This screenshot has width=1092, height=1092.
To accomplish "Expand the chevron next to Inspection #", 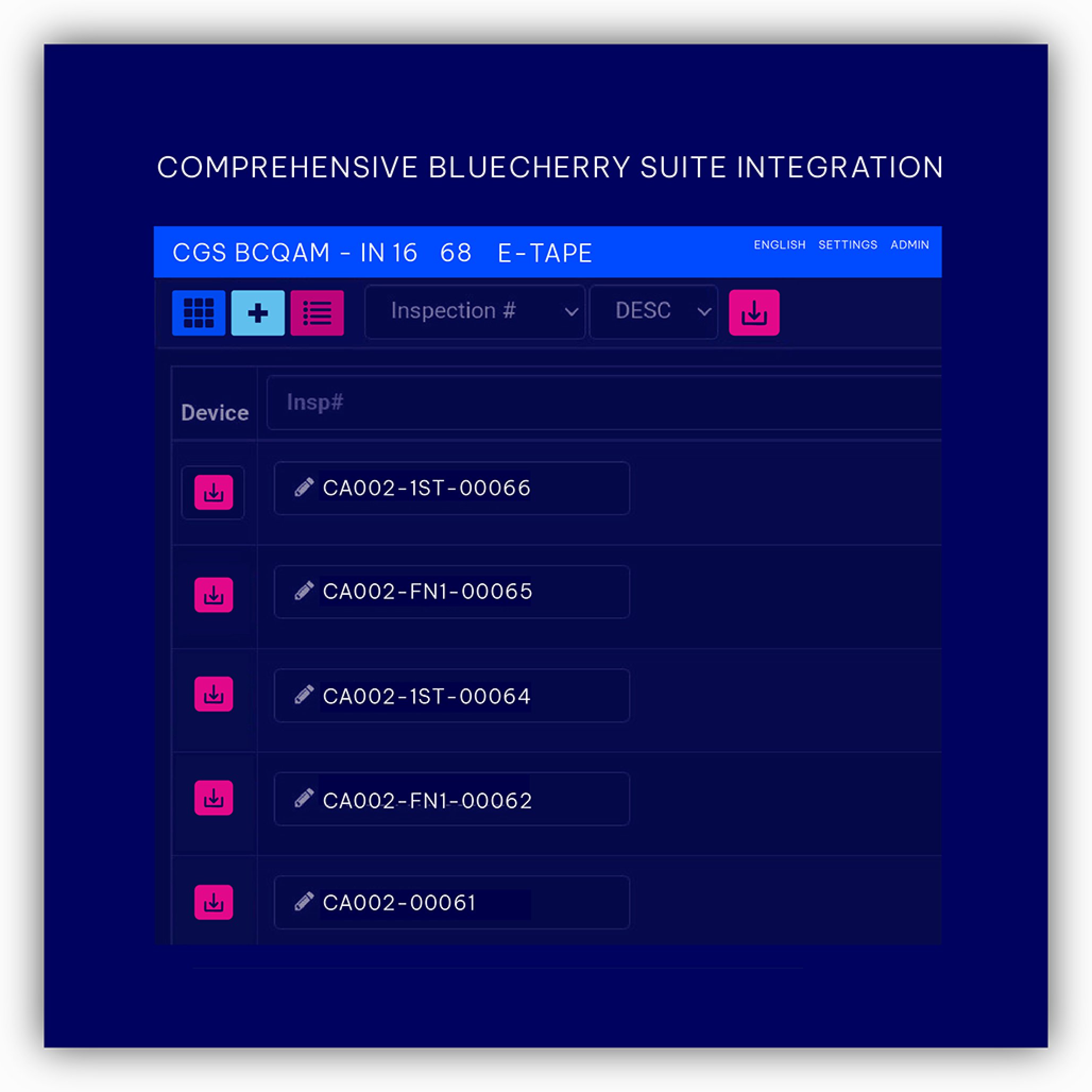I will point(571,311).
